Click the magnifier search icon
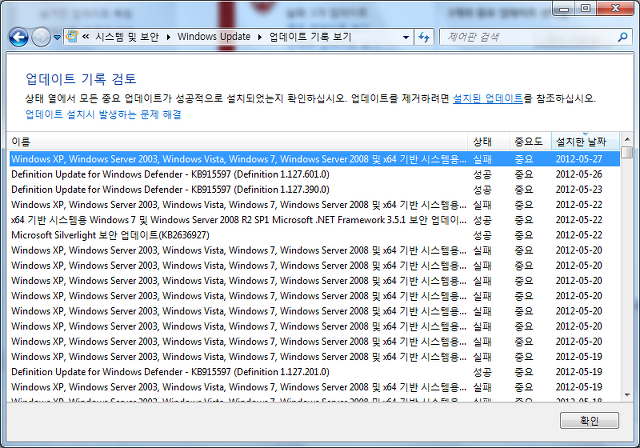The height and width of the screenshot is (448, 640). click(622, 38)
